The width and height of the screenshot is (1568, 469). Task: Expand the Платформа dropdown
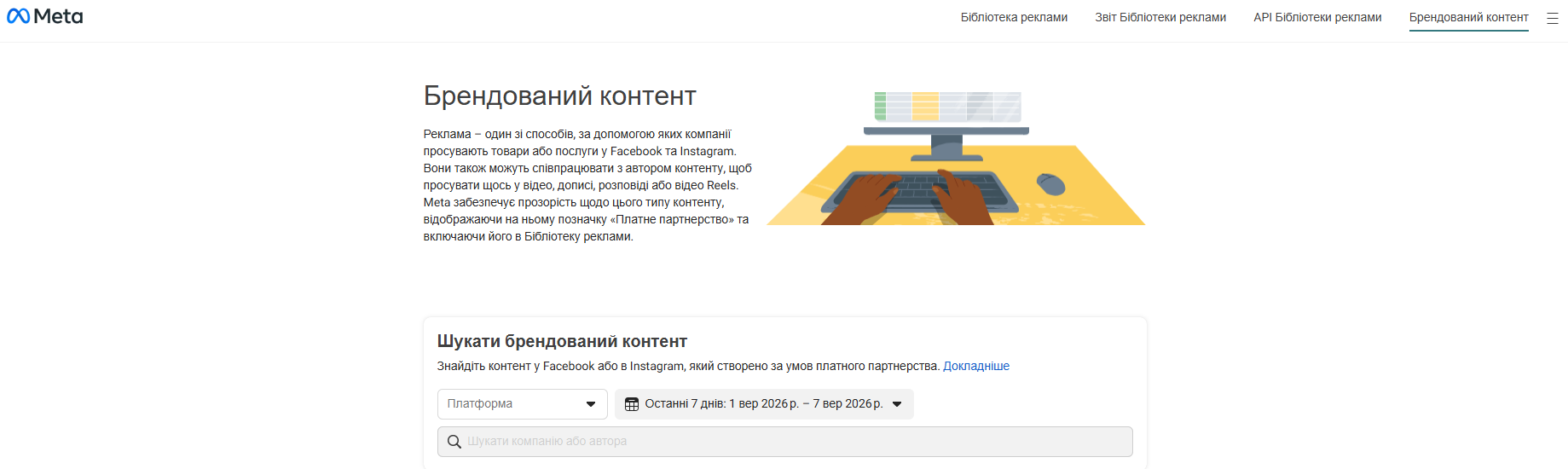[x=522, y=404]
